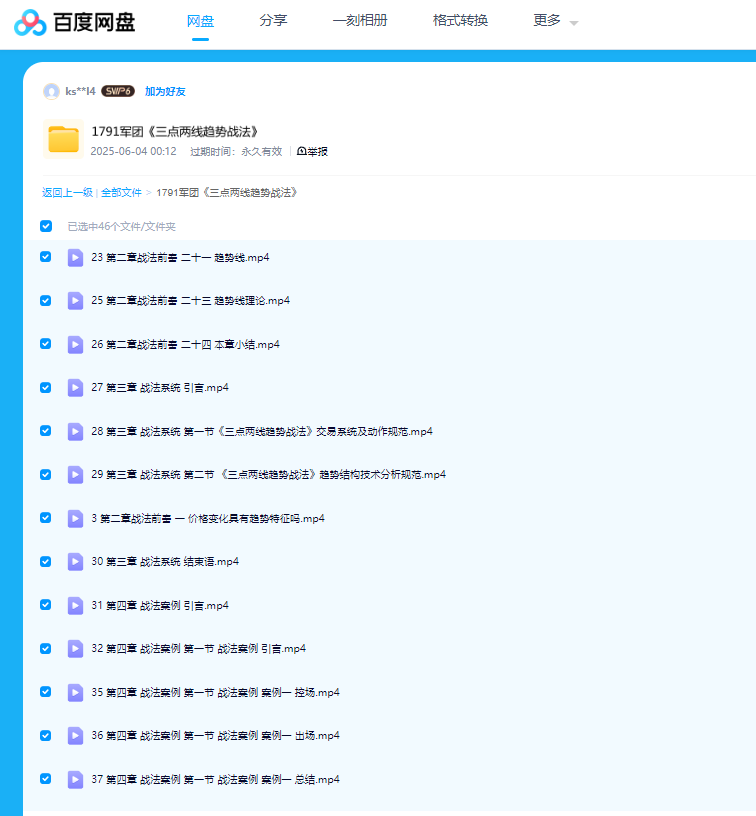Click the 举报 report button
Screen dimensions: 756x816
coord(312,151)
